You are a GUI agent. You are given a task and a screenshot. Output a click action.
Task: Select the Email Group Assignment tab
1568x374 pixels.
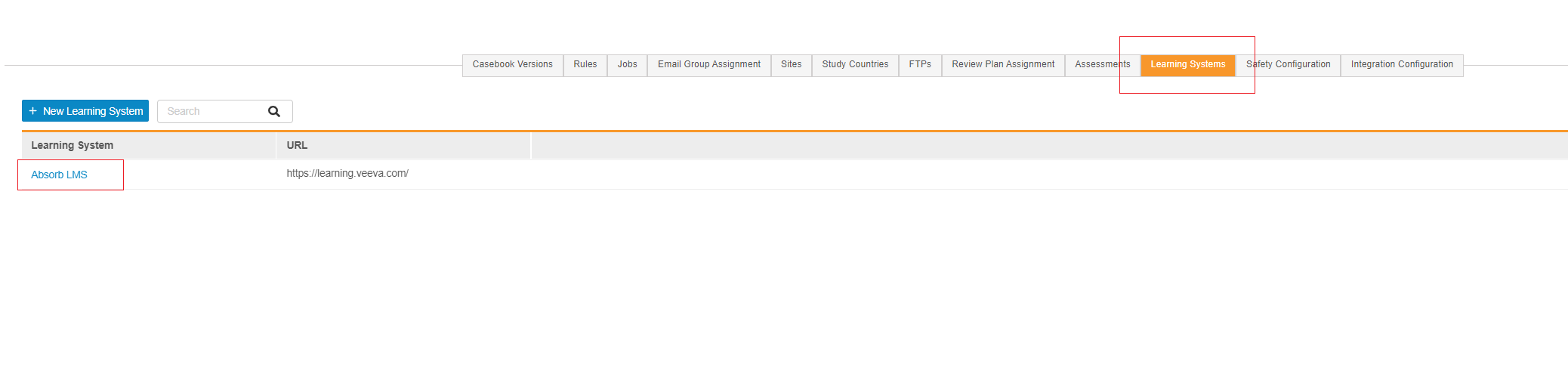click(708, 65)
